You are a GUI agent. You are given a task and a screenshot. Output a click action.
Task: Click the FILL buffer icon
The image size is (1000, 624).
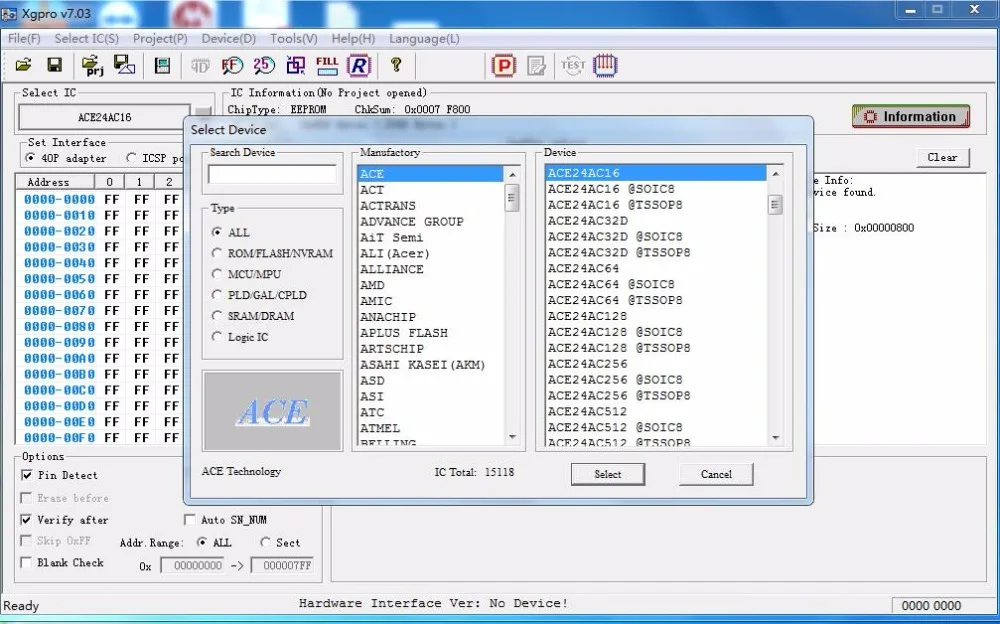click(x=327, y=65)
